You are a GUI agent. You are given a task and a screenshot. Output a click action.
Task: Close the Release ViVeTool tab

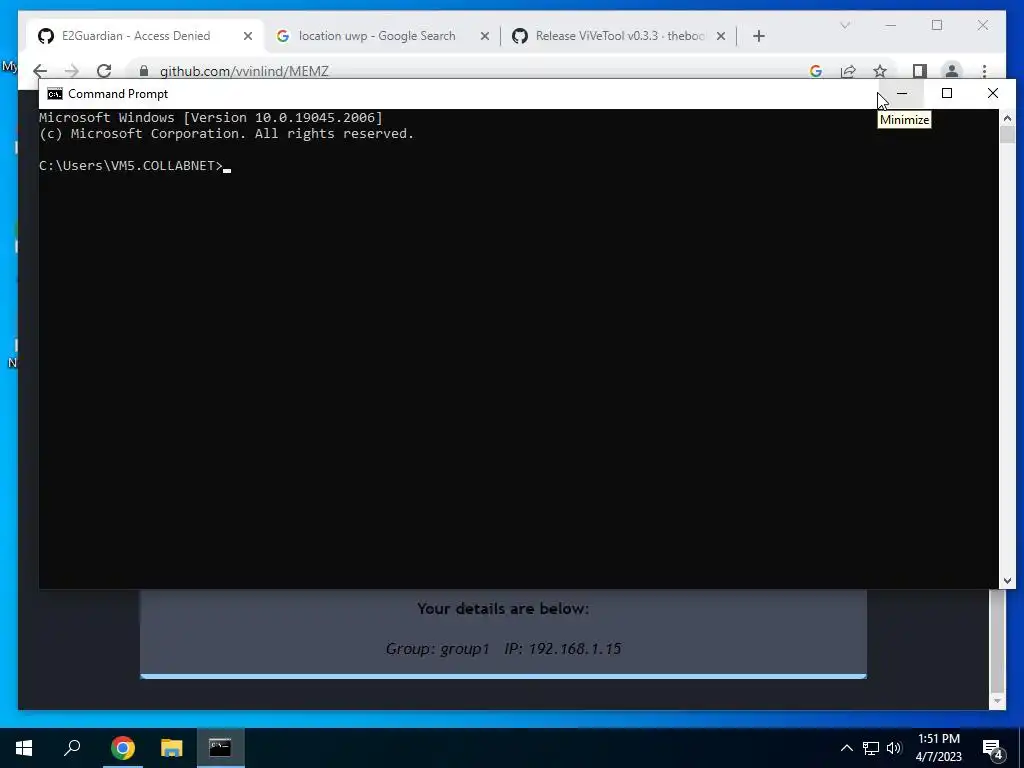click(721, 37)
